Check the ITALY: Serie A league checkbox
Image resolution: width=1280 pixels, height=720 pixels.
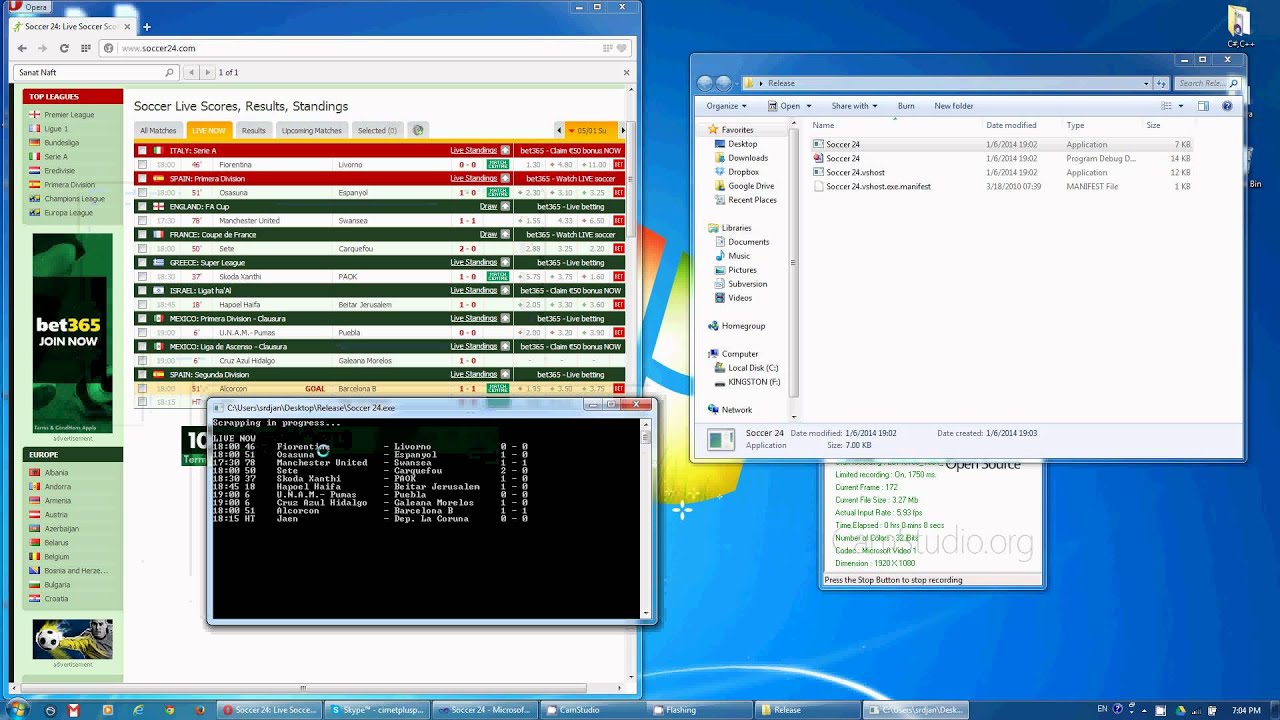tap(142, 150)
